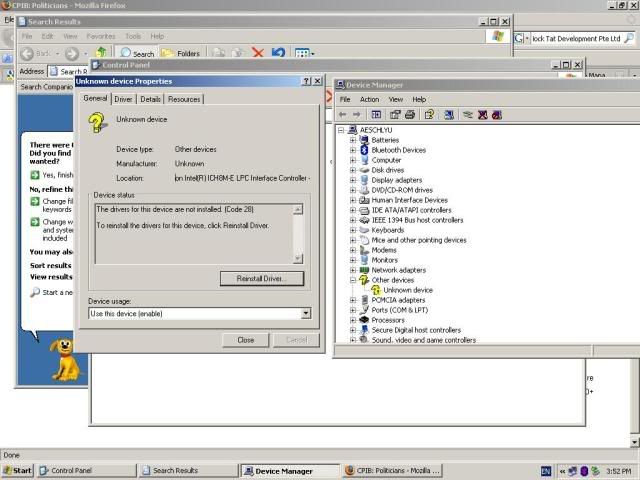The height and width of the screenshot is (480, 640).
Task: Click the Firefox search input field
Action: (576, 38)
